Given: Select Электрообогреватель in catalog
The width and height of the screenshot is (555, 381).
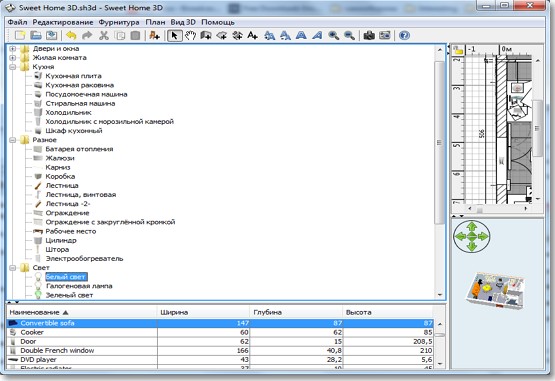Looking at the screenshot, I should click(x=84, y=259).
